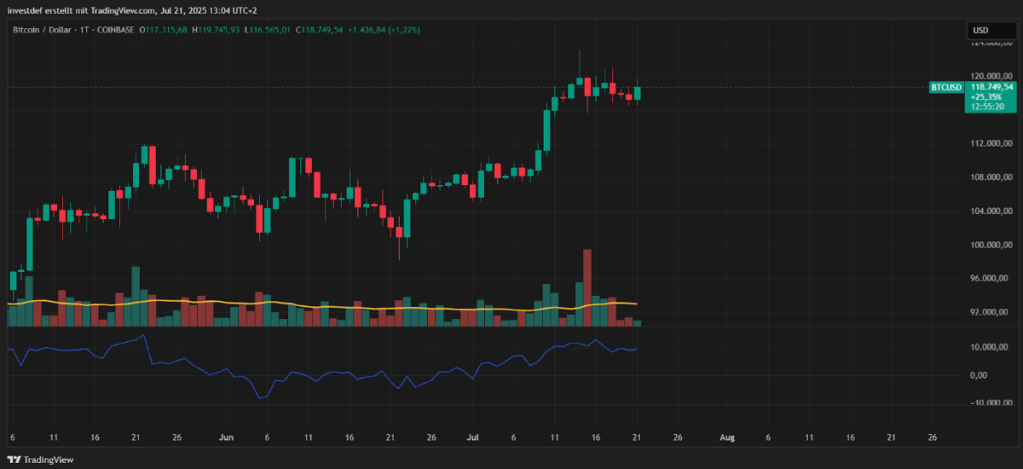Click the 112.000,00 price scale label
The width and height of the screenshot is (1023, 469).
(990, 143)
